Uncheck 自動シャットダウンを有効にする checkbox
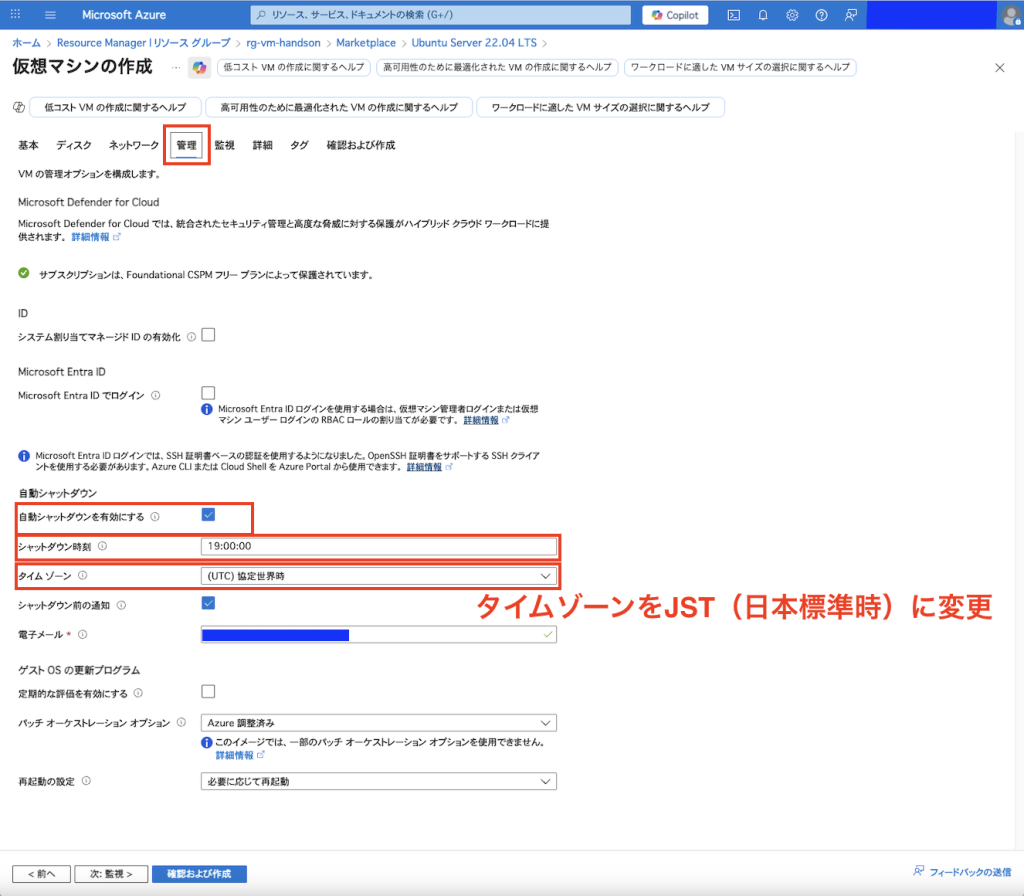This screenshot has width=1024, height=896. (208, 515)
